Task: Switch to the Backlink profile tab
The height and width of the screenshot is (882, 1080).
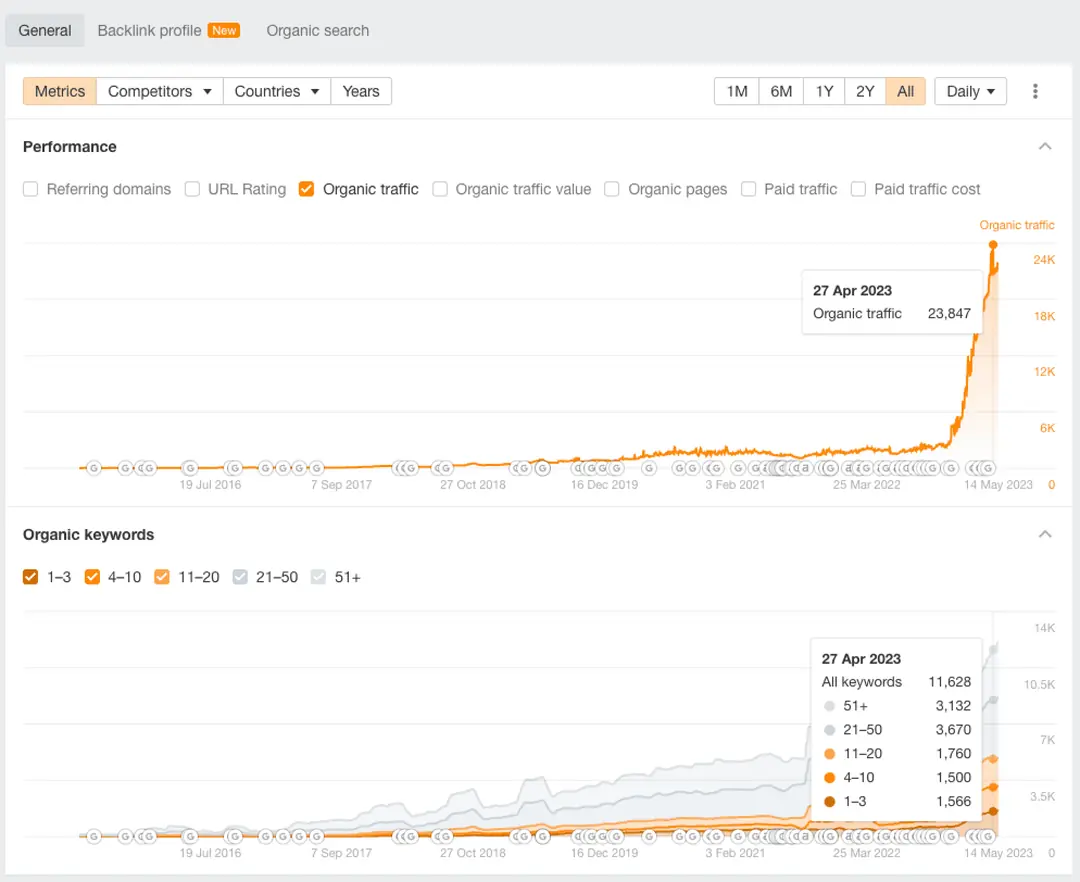Action: point(150,30)
